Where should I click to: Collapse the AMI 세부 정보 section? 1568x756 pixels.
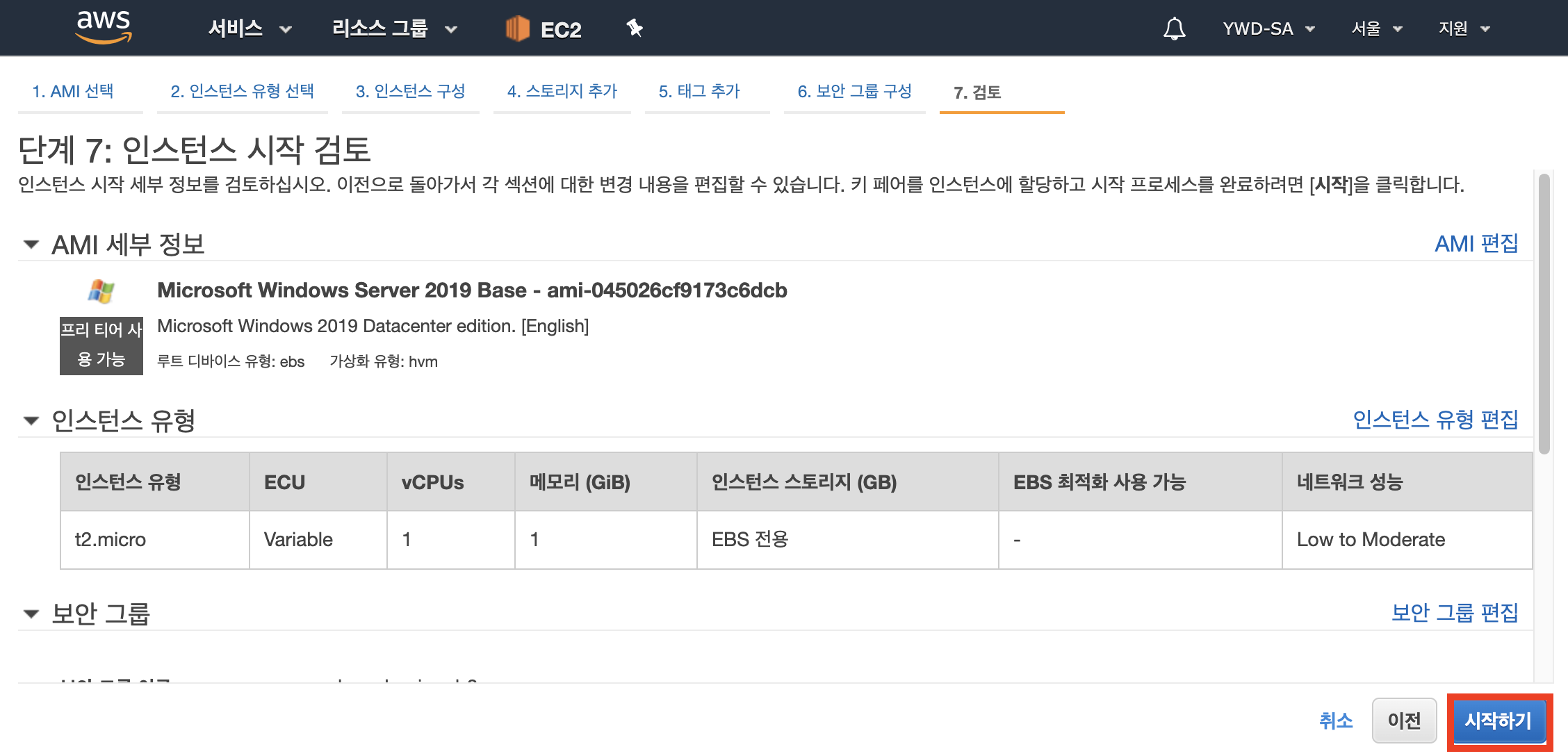31,244
